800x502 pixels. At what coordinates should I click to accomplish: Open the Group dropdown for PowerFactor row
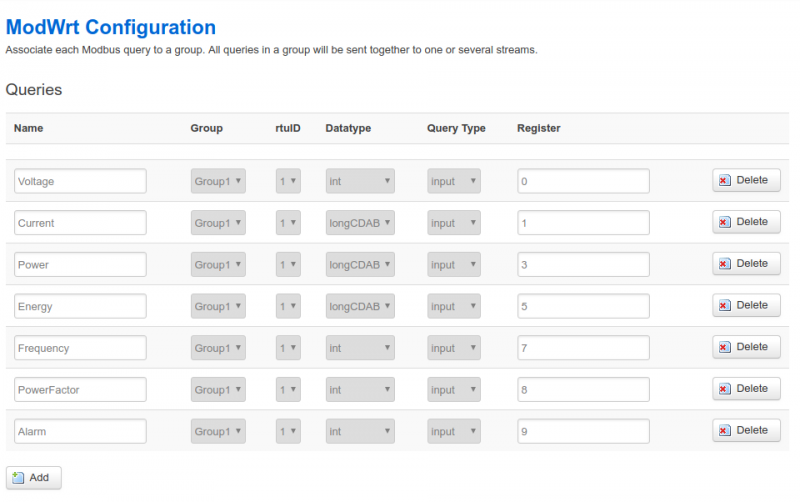pyautogui.click(x=218, y=390)
